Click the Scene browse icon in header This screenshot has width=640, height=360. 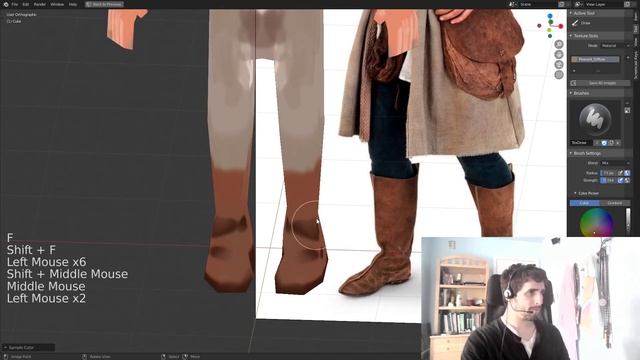(x=513, y=4)
